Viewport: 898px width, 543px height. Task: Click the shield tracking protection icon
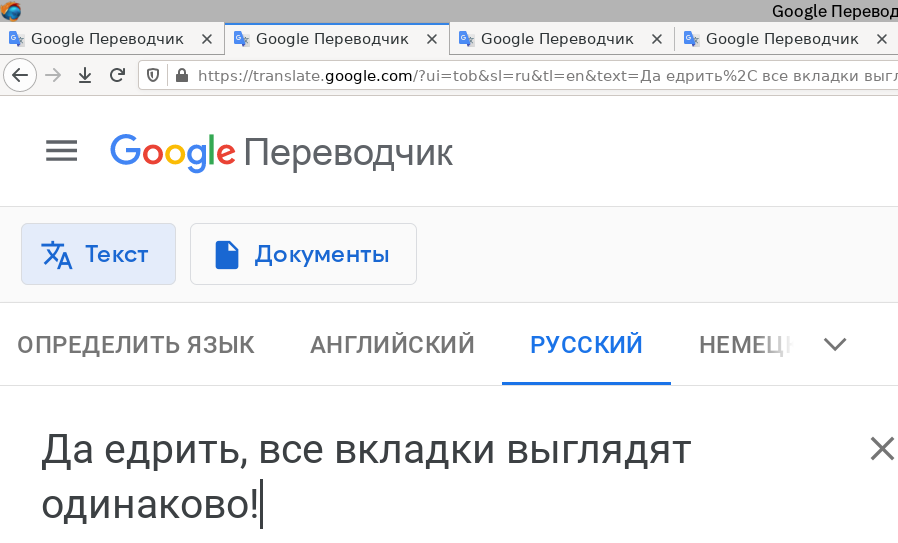click(153, 75)
